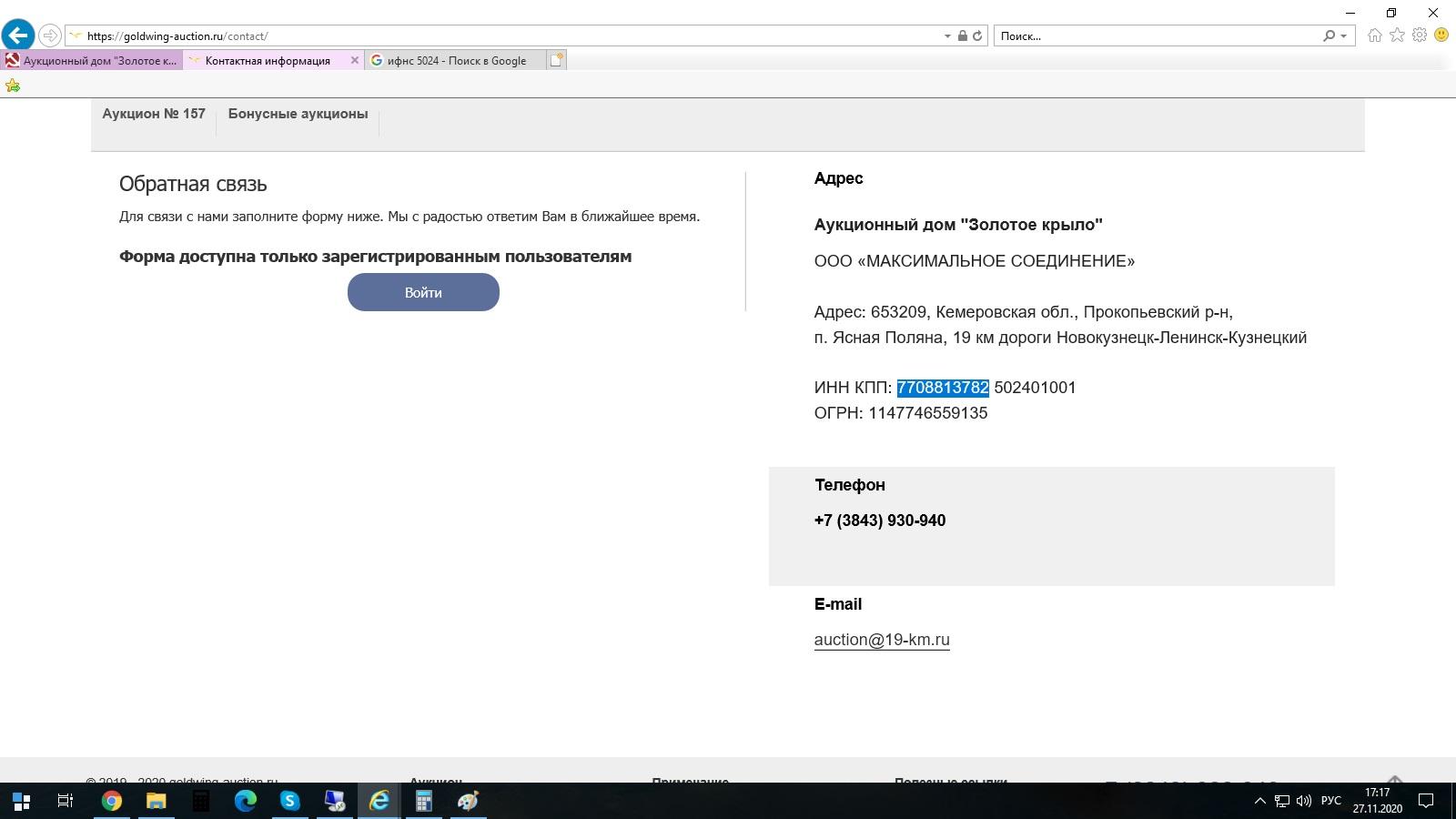Open File Explorer from taskbar
Screen dimensions: 1456x819
(157, 801)
